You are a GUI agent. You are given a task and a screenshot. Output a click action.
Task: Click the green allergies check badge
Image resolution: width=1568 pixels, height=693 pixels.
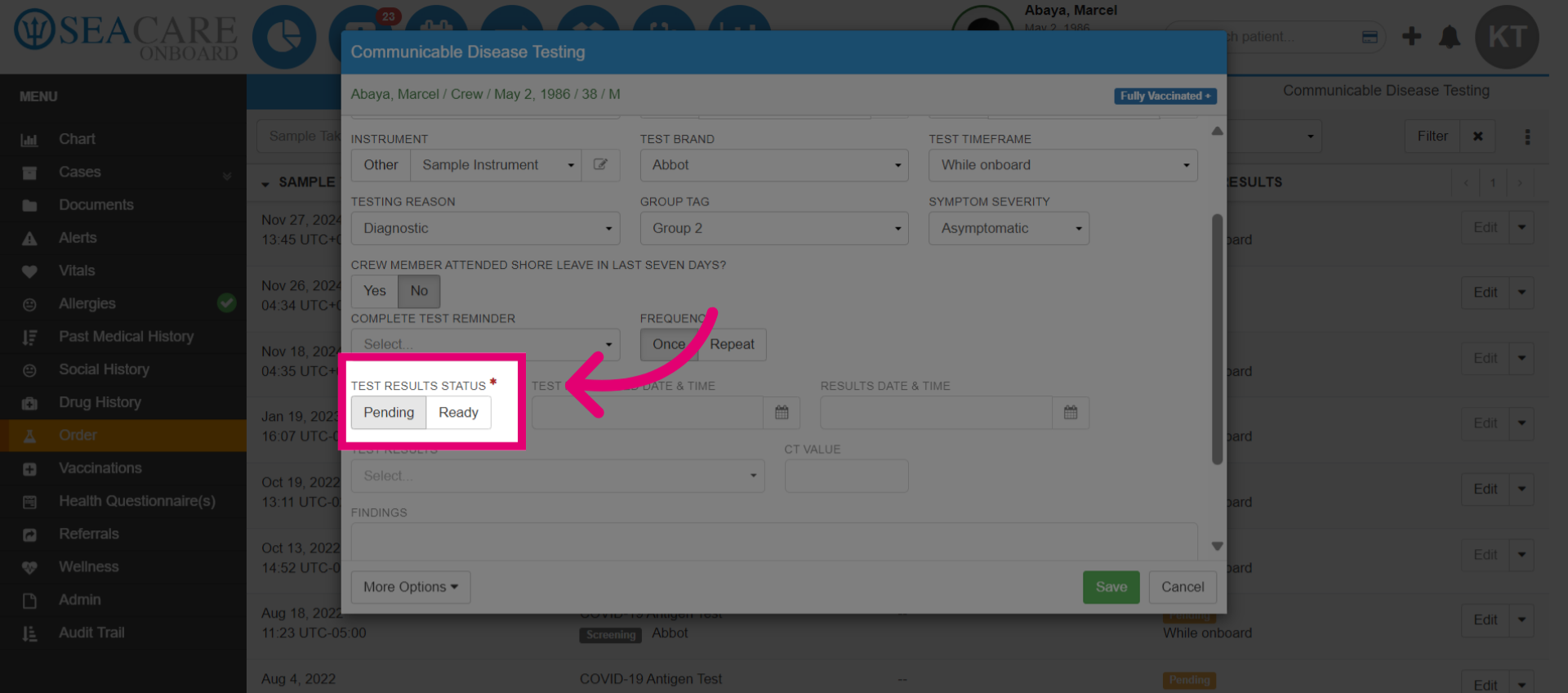pos(227,303)
